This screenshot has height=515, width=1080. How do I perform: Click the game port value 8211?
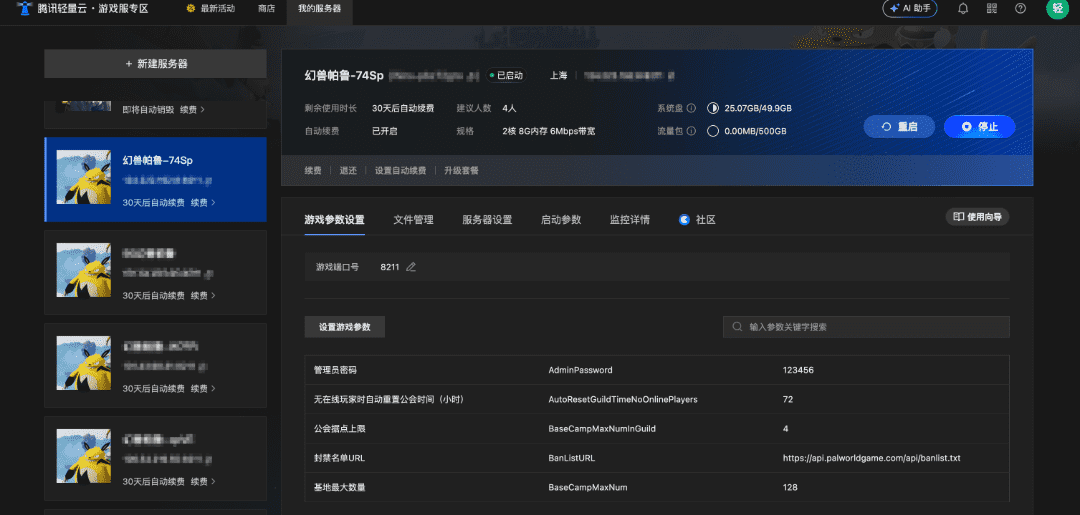pos(390,266)
